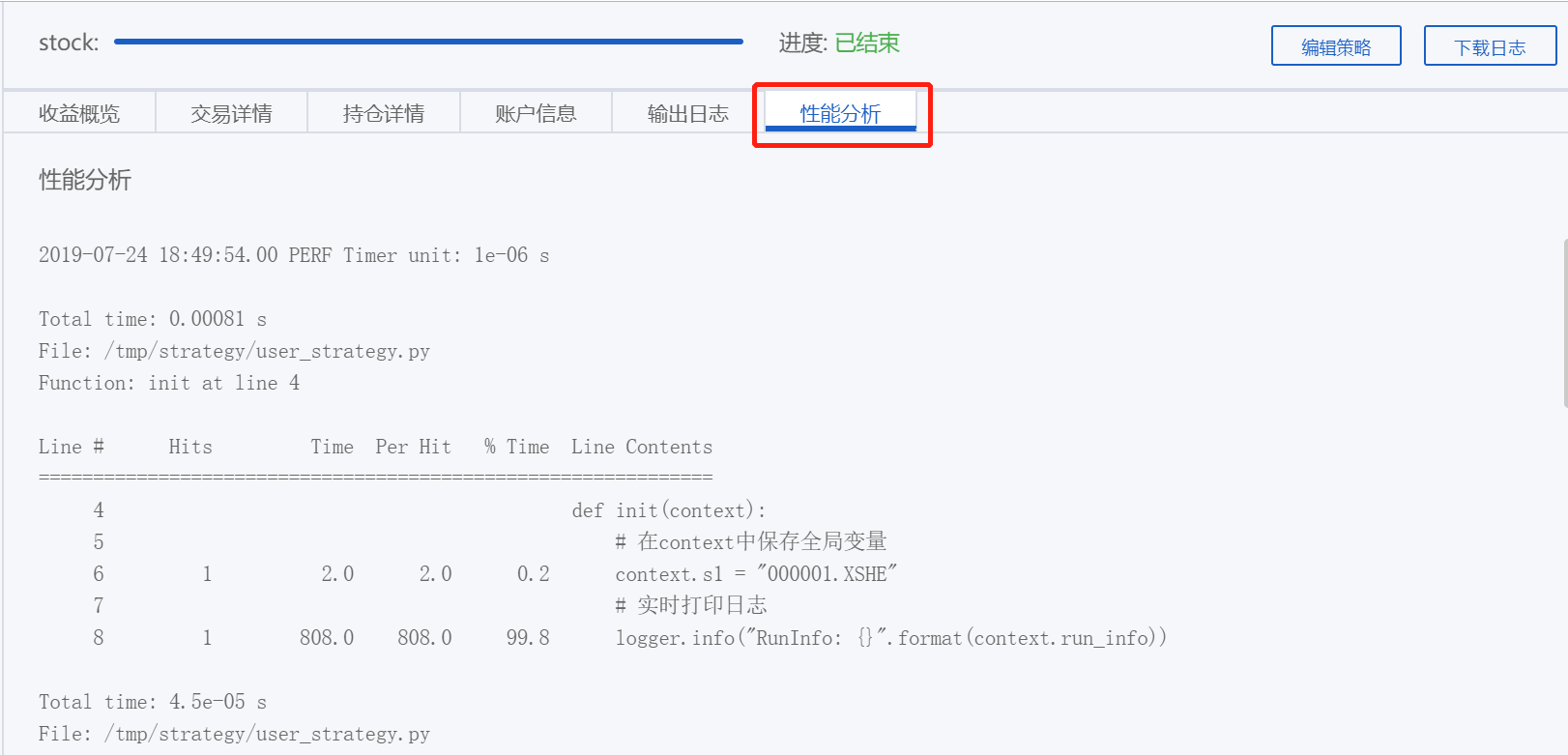
Task: Click the user_strategy.py file path text
Action: point(234,350)
